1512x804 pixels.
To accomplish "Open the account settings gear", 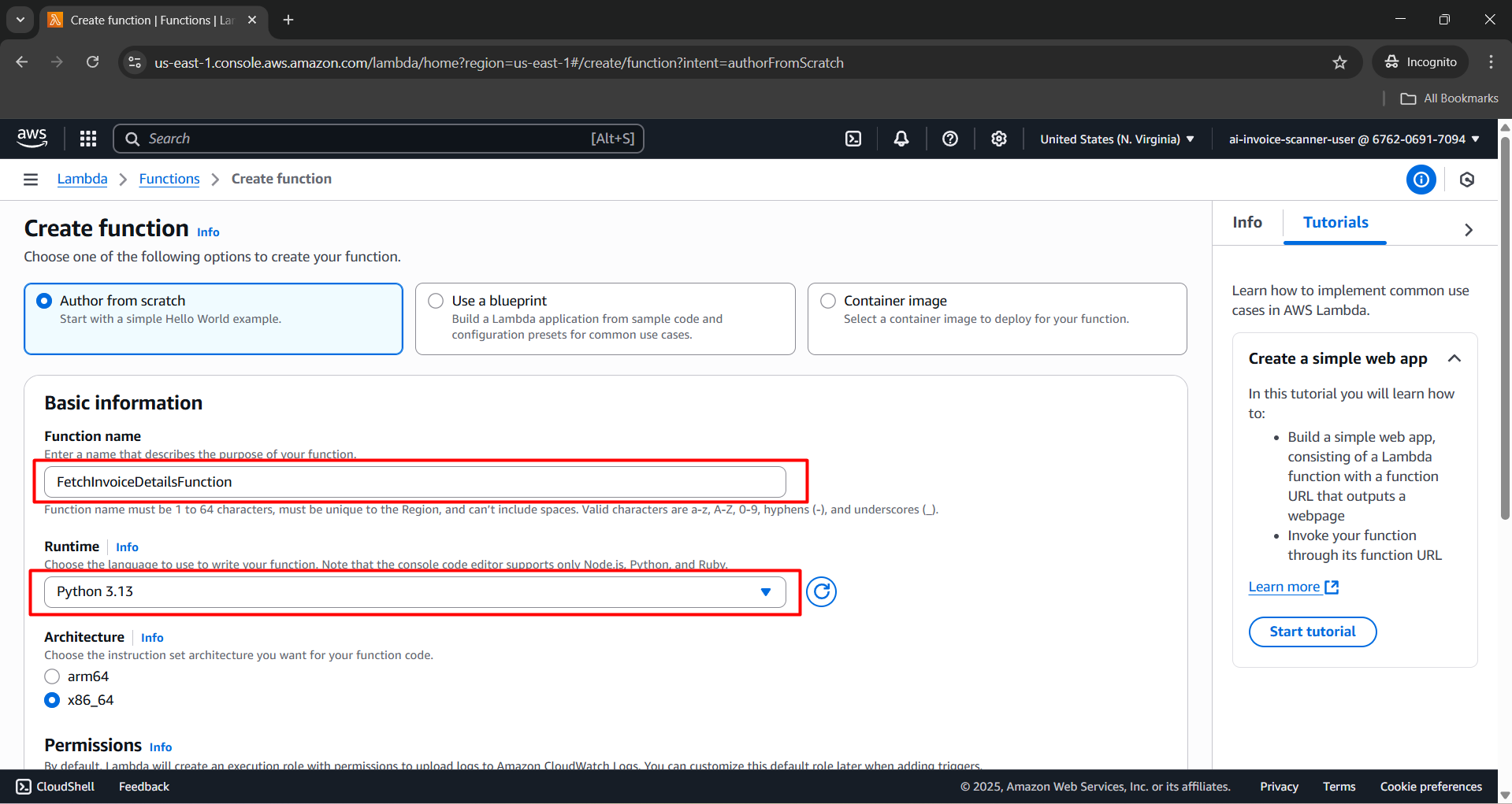I will click(998, 139).
